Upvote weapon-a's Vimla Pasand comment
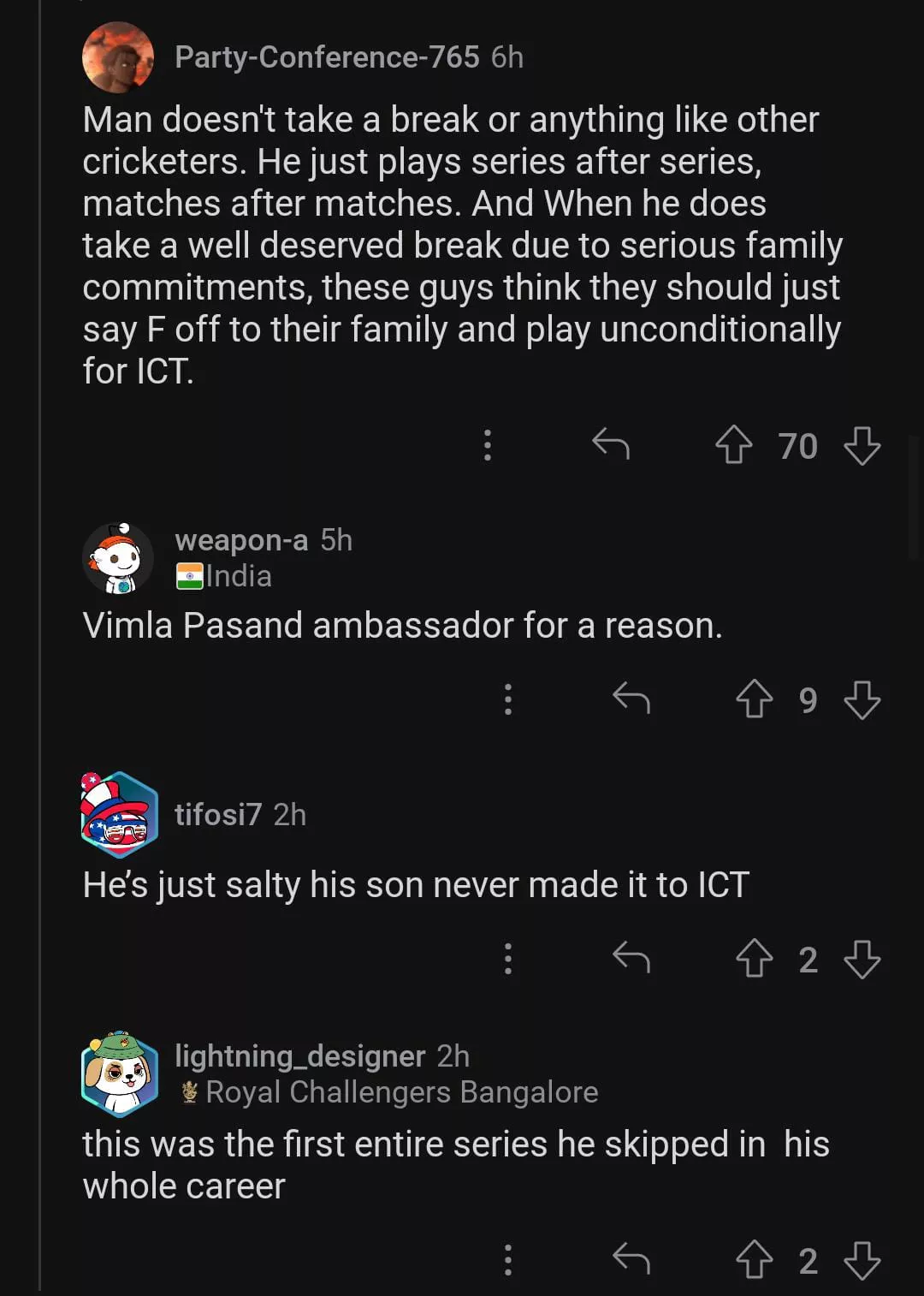This screenshot has height=1296, width=924. pyautogui.click(x=754, y=699)
